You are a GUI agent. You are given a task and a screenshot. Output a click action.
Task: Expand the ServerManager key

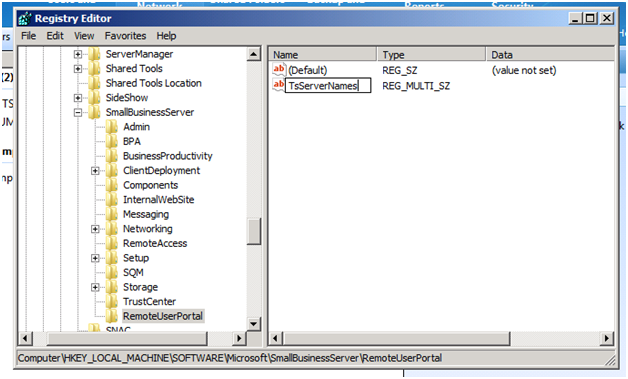pos(78,54)
